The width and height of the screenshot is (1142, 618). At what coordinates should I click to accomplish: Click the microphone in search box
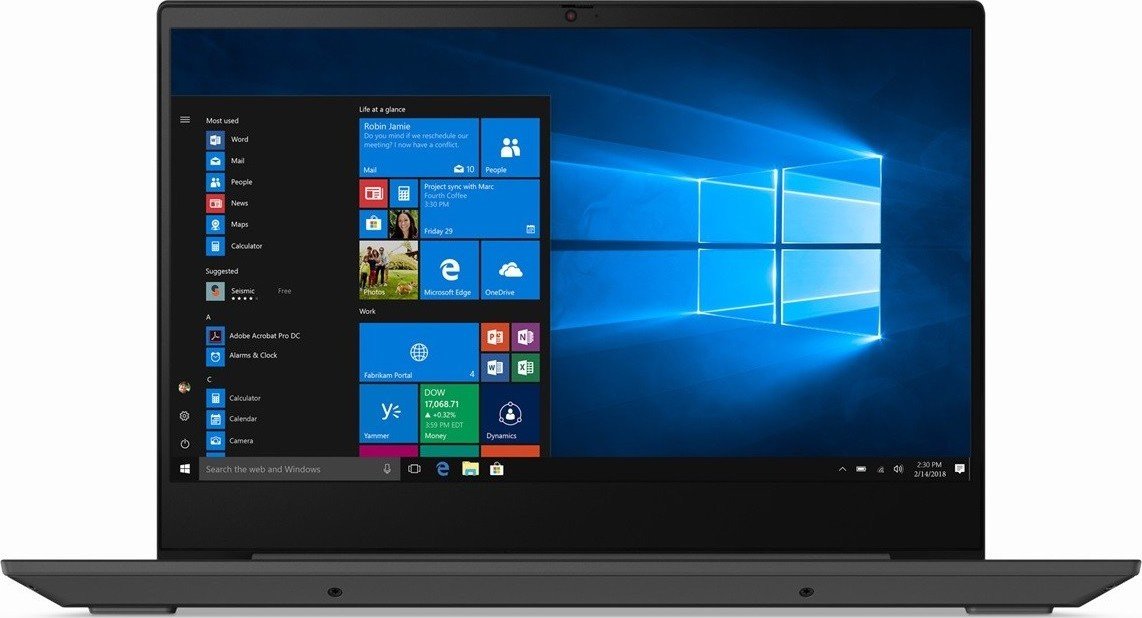pos(387,470)
